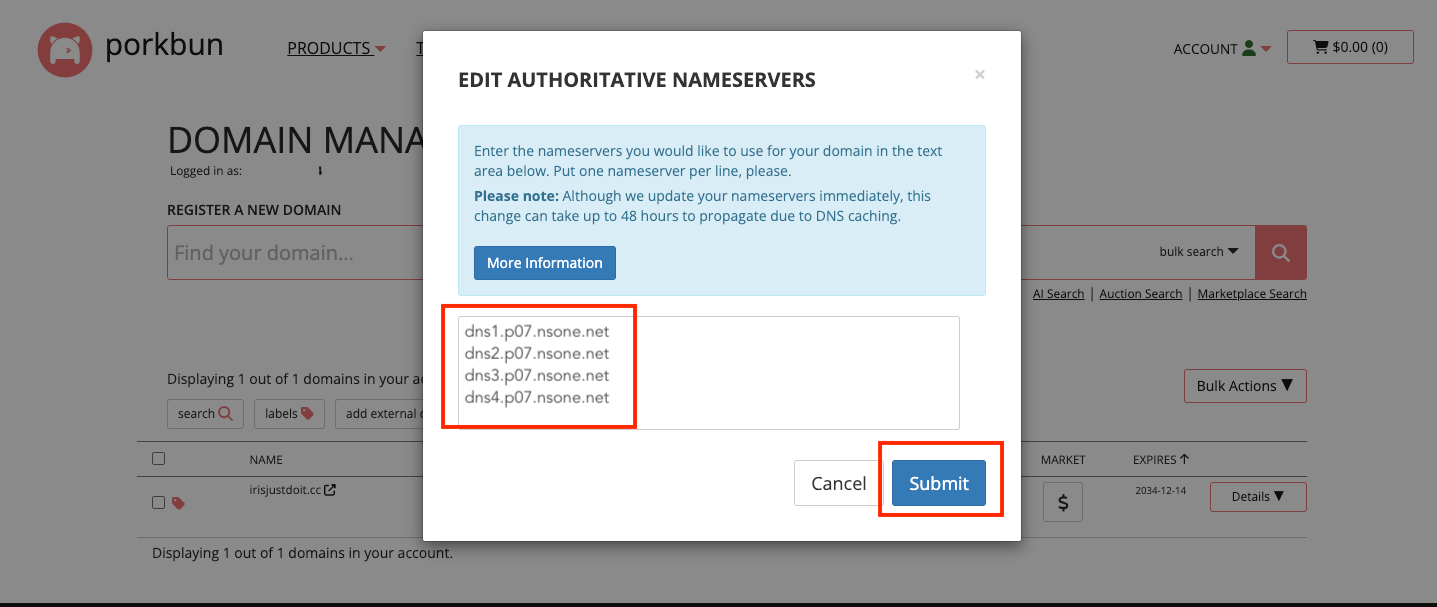Screen dimensions: 1437x607
Task: Tick the select-all checkbox in table header
Action: click(158, 459)
